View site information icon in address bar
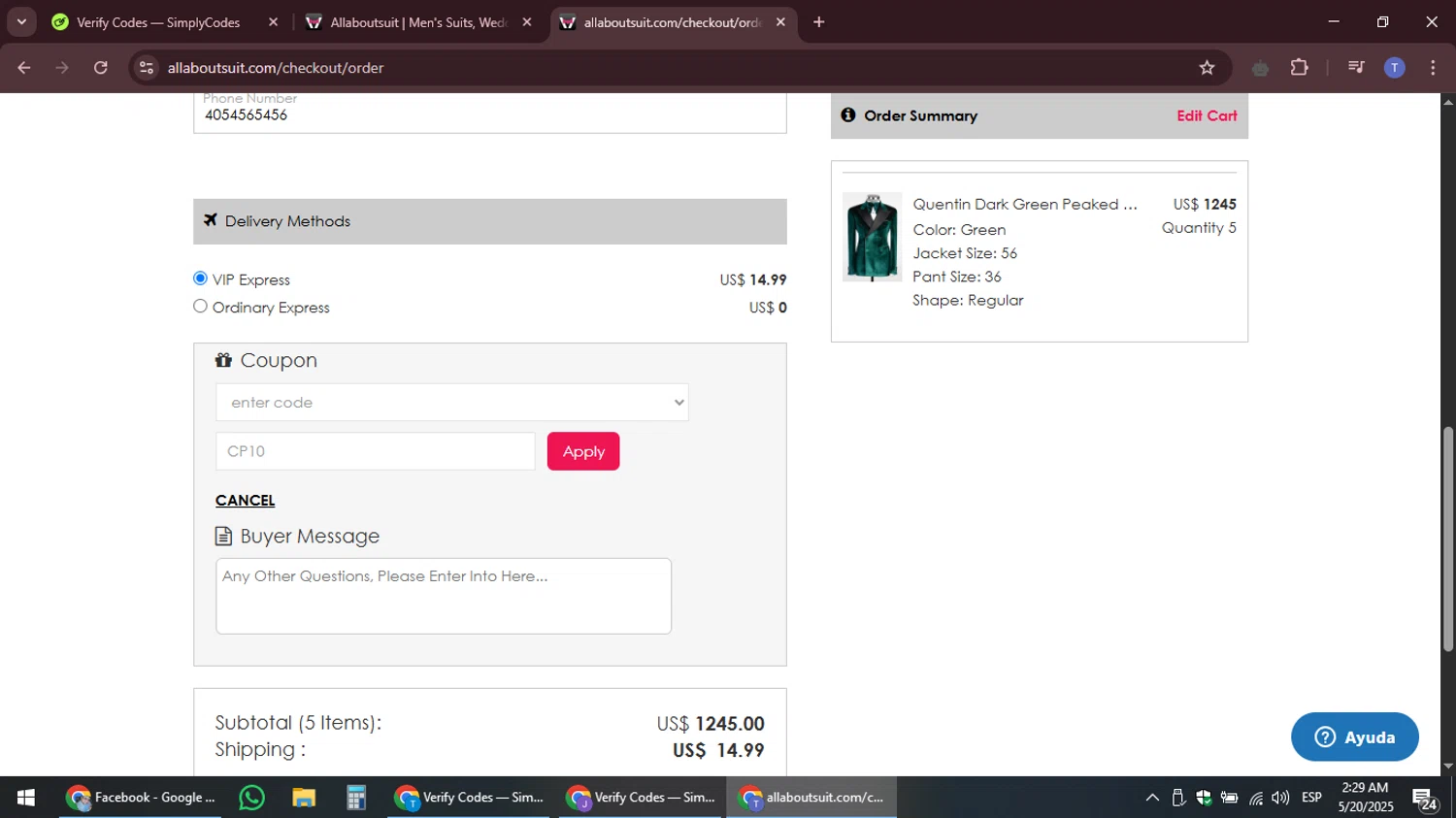Image resolution: width=1456 pixels, height=818 pixels. [x=147, y=68]
